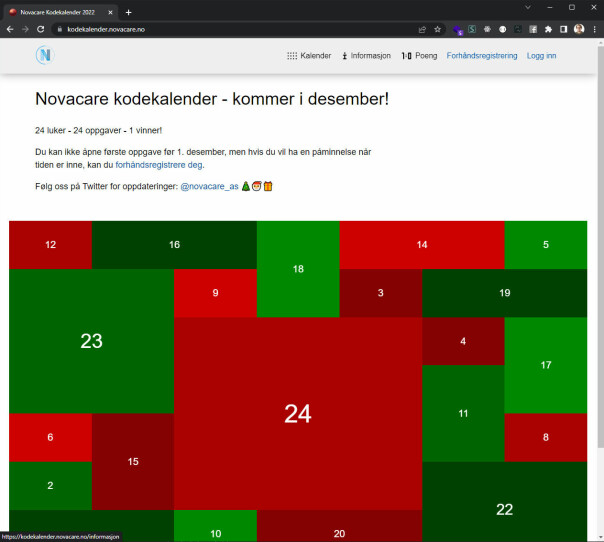Click the lock icon in address bar
Screen dimensions: 604x542
60,29
